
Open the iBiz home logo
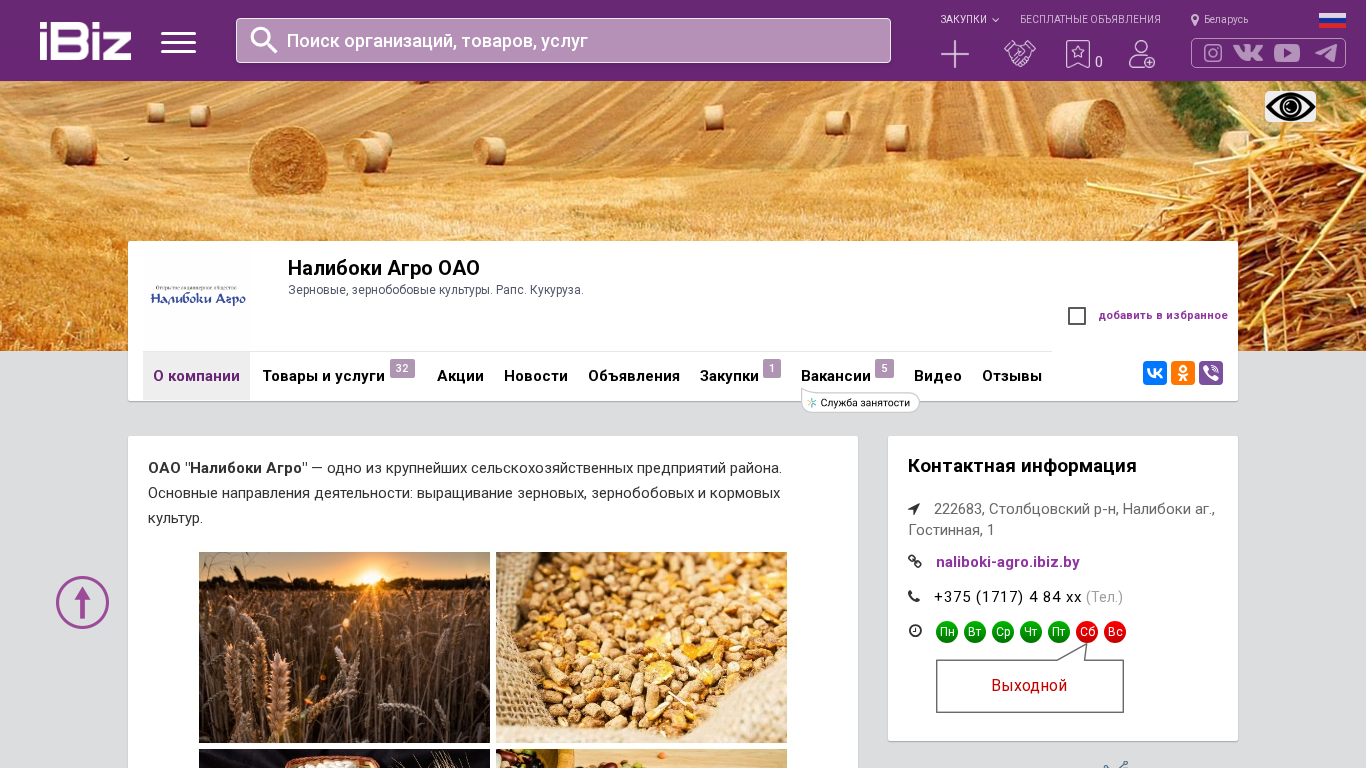point(85,41)
